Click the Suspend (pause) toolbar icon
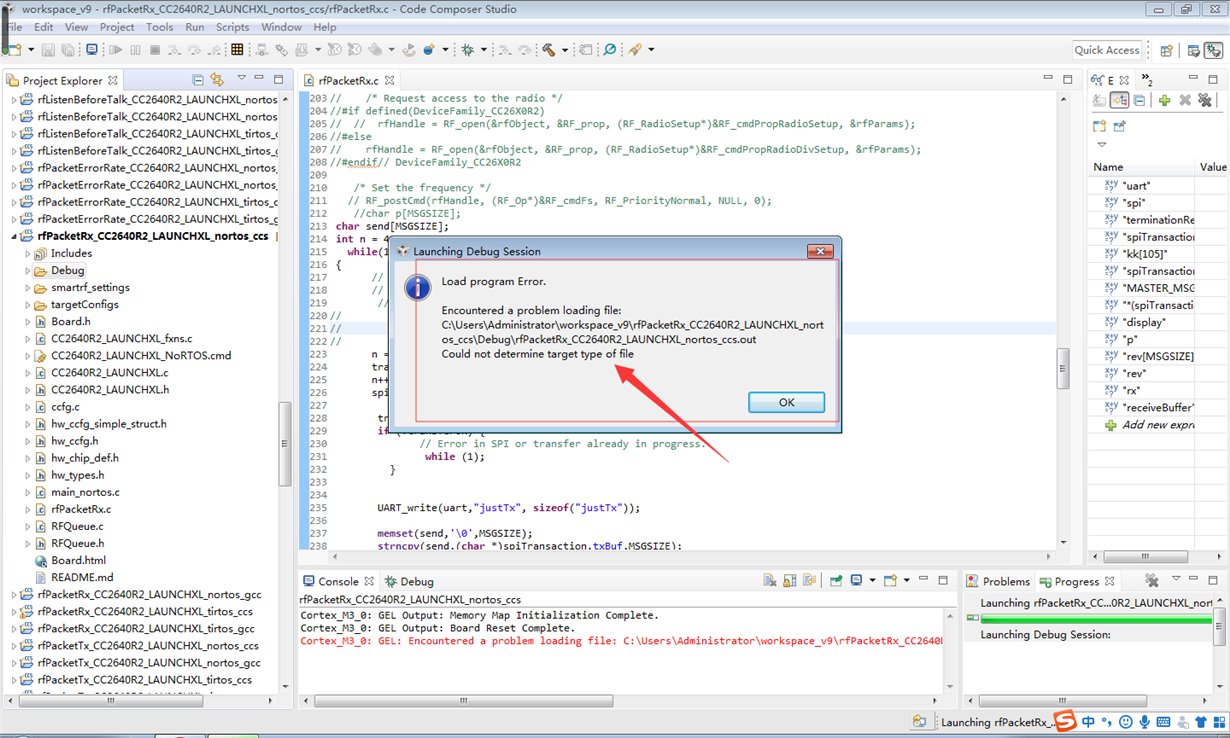Screen dimensions: 1230x738 click(x=136, y=50)
